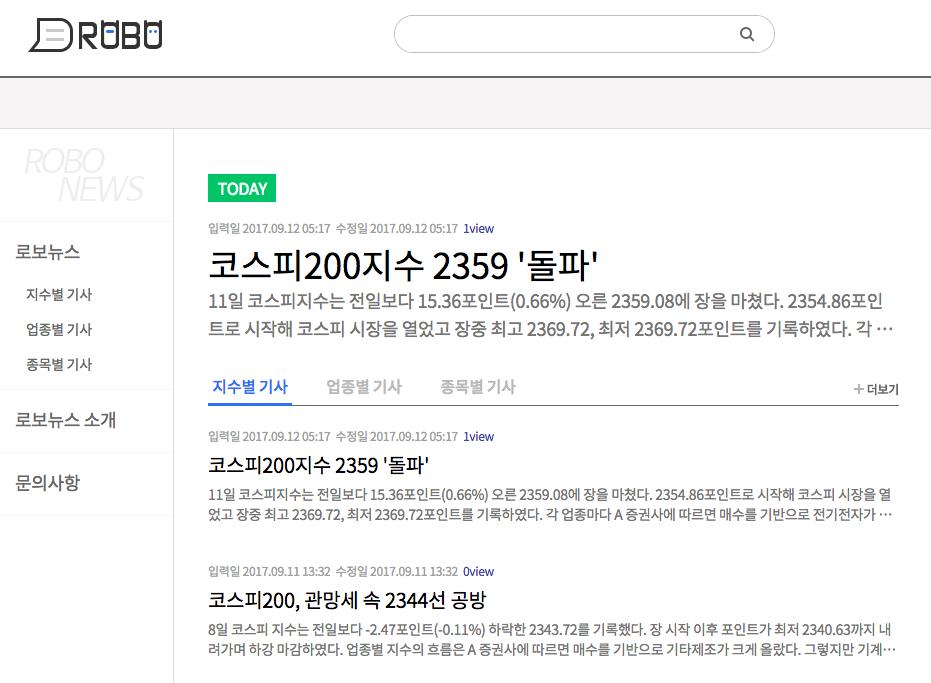931x683 pixels.
Task: Click the search magnifier icon
Action: [747, 34]
